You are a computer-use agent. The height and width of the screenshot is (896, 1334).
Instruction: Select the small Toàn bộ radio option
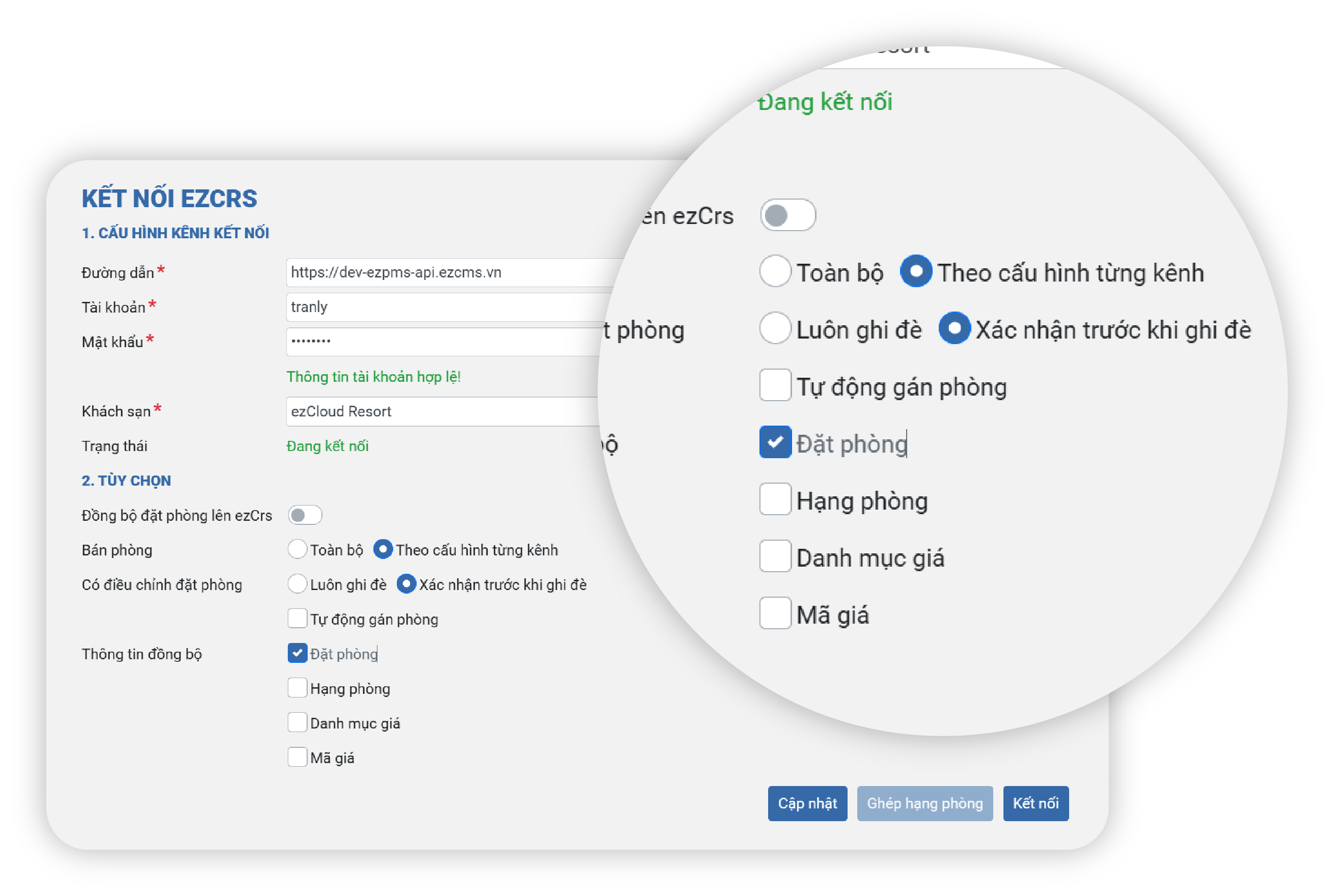[297, 549]
